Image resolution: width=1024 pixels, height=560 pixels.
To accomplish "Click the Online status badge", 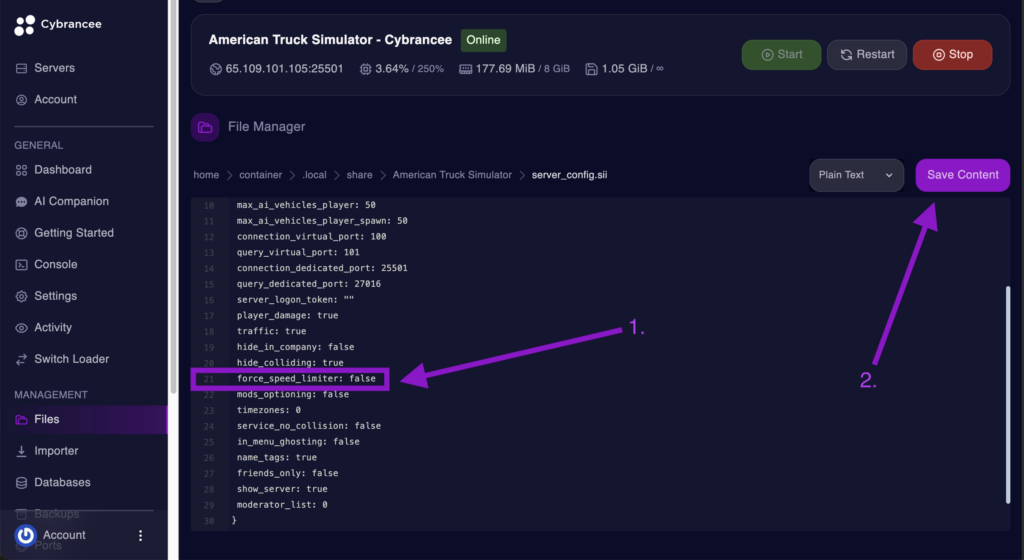I will point(483,40).
